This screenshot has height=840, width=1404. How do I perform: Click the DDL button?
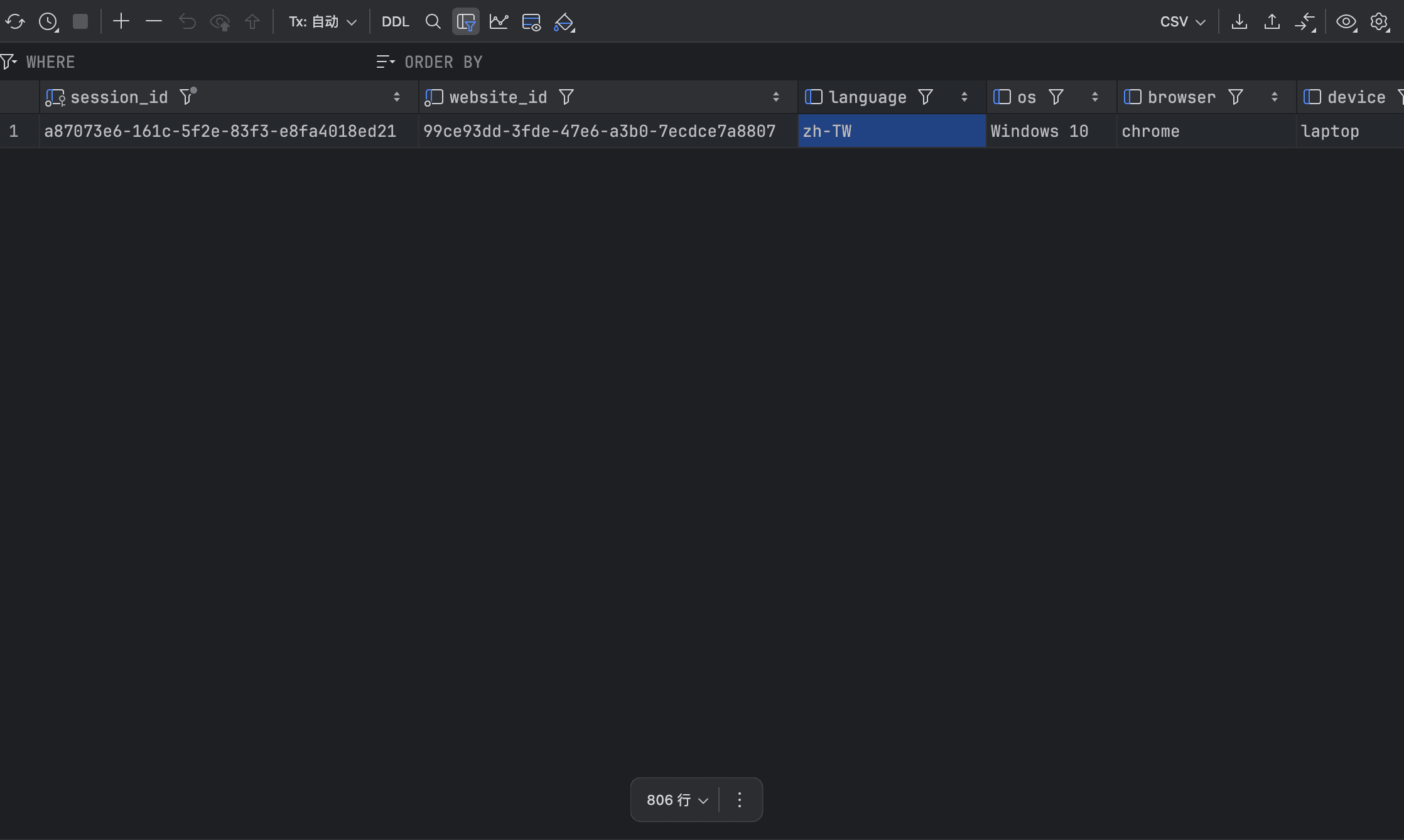point(395,22)
